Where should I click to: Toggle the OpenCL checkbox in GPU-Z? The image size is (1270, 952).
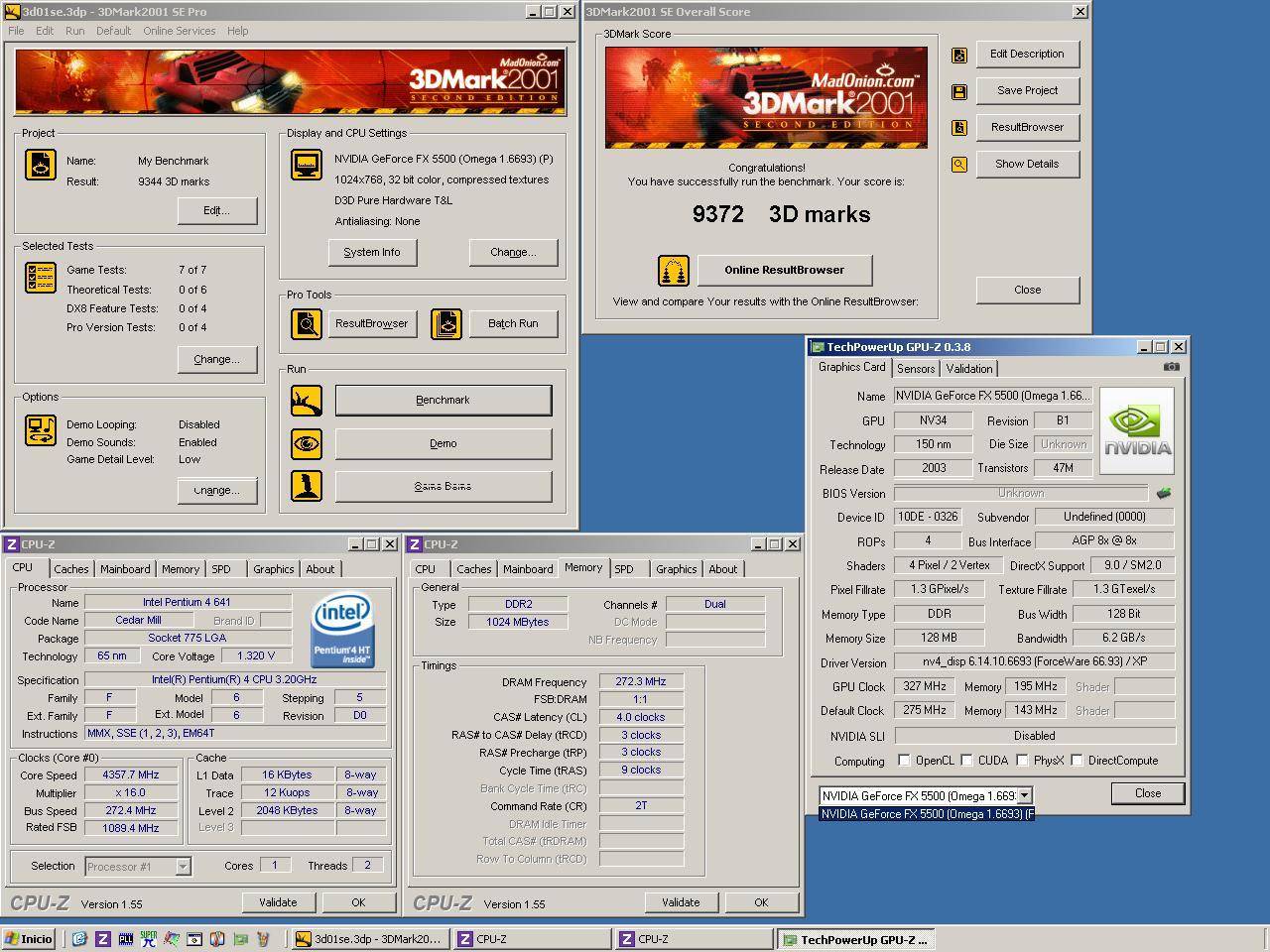[x=904, y=761]
